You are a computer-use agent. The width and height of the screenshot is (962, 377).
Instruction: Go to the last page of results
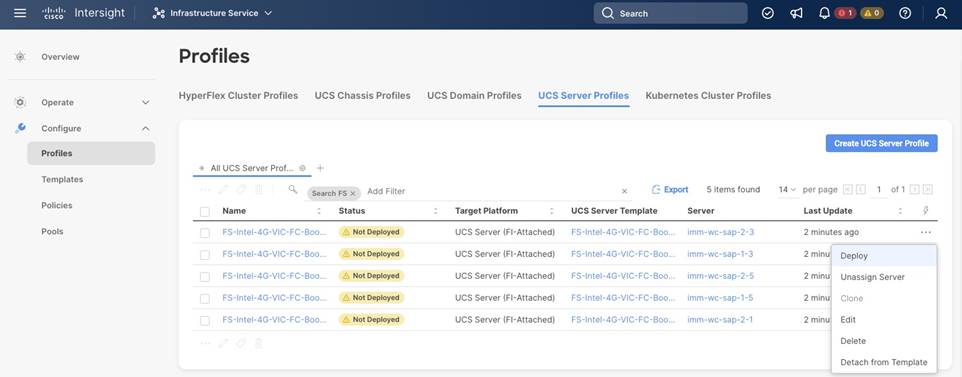(x=928, y=190)
